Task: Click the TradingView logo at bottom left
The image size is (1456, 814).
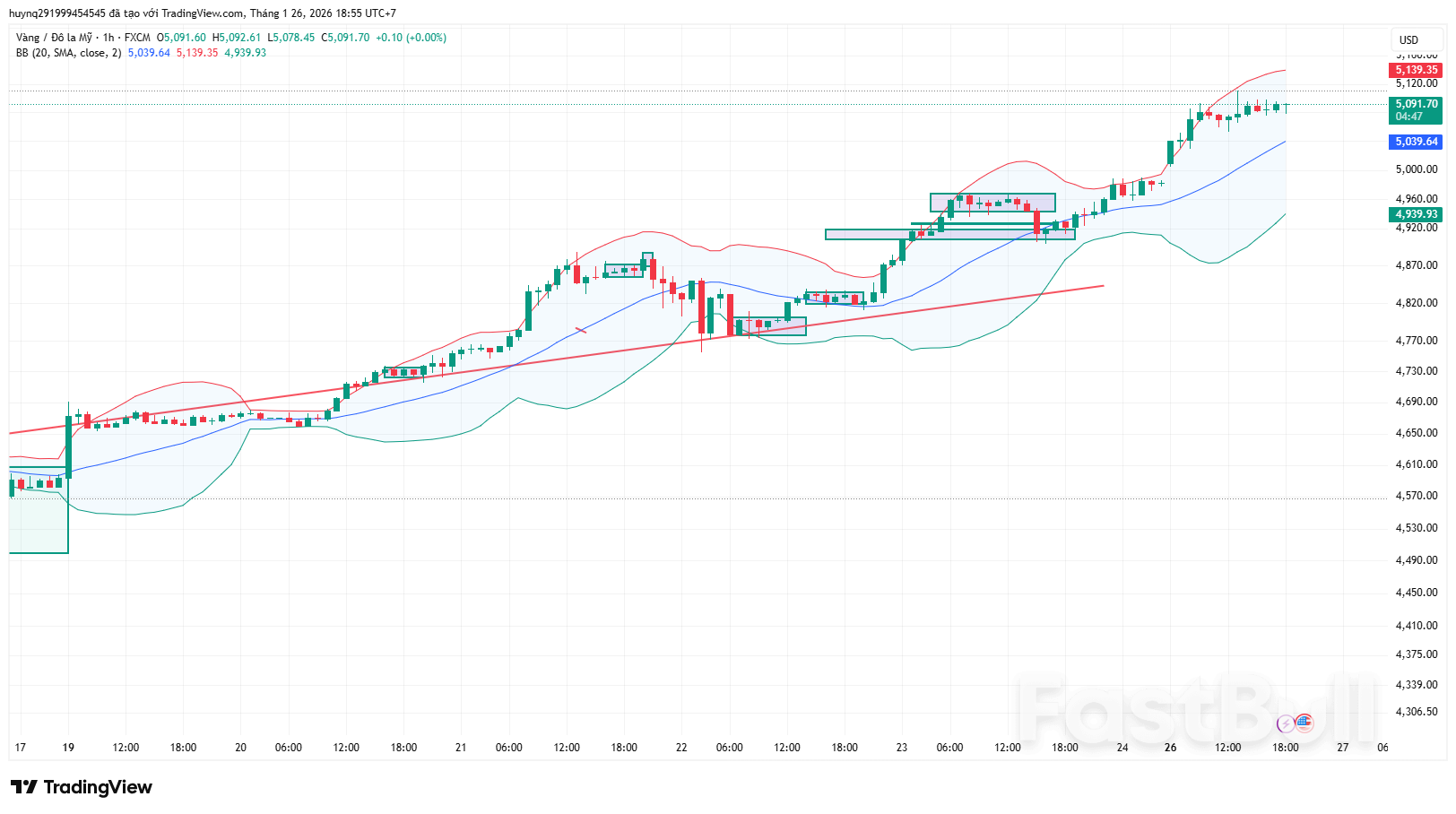Action: tap(82, 787)
